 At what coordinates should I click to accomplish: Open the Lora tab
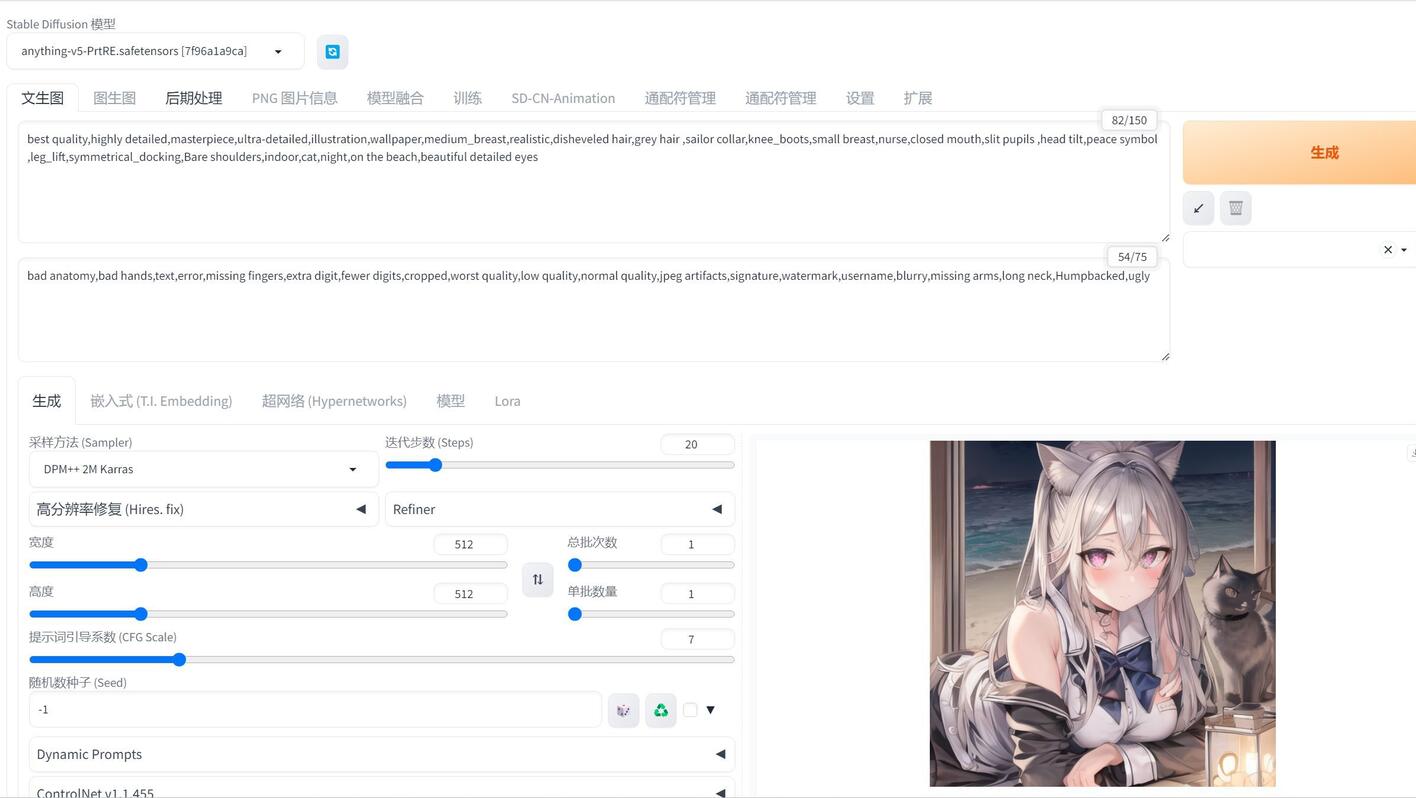[x=507, y=401]
